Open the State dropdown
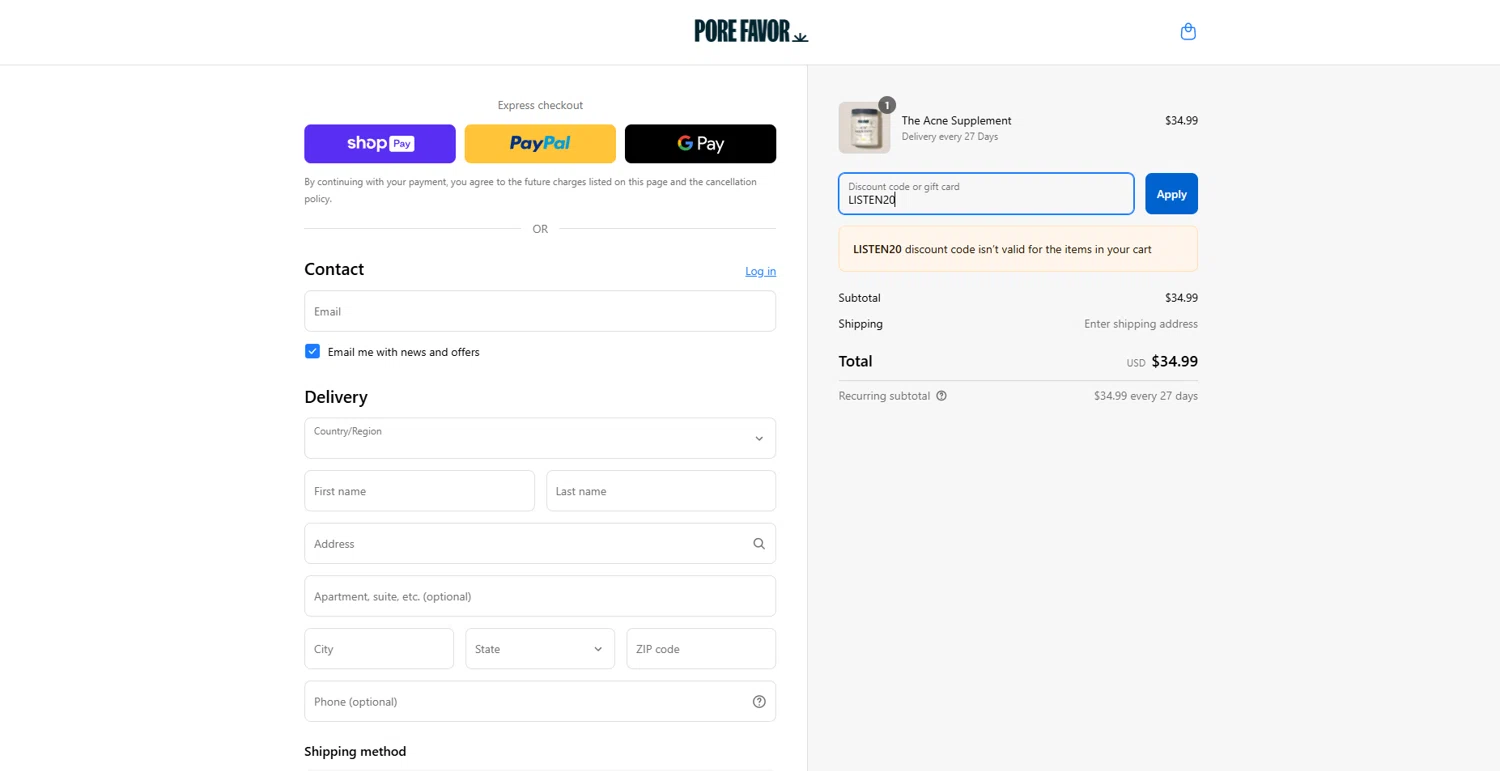This screenshot has height=771, width=1500. (x=540, y=649)
